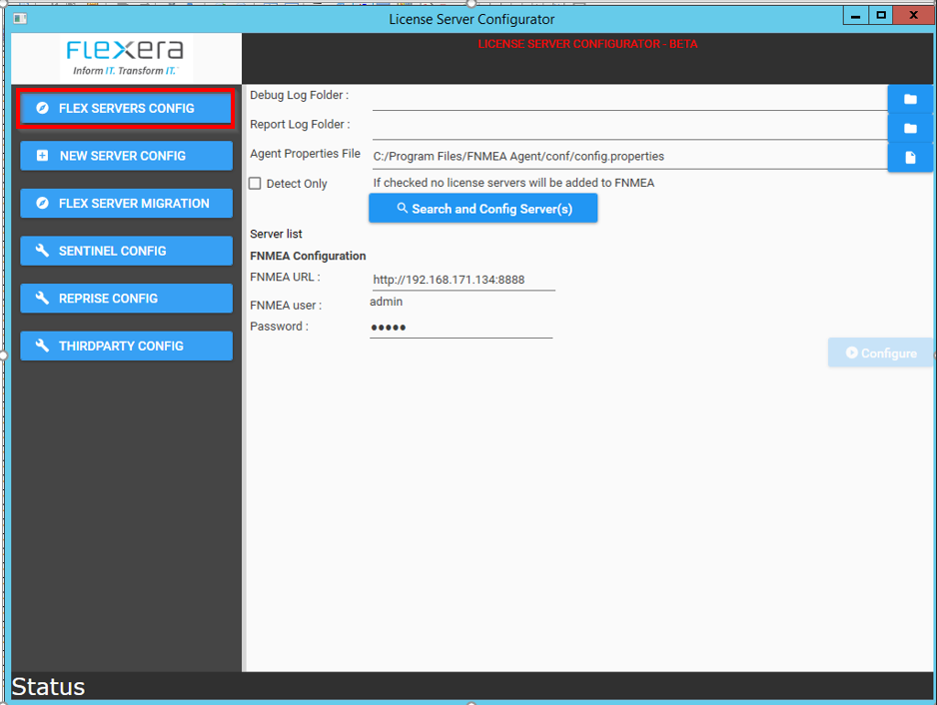Click the Password input field

461,327
